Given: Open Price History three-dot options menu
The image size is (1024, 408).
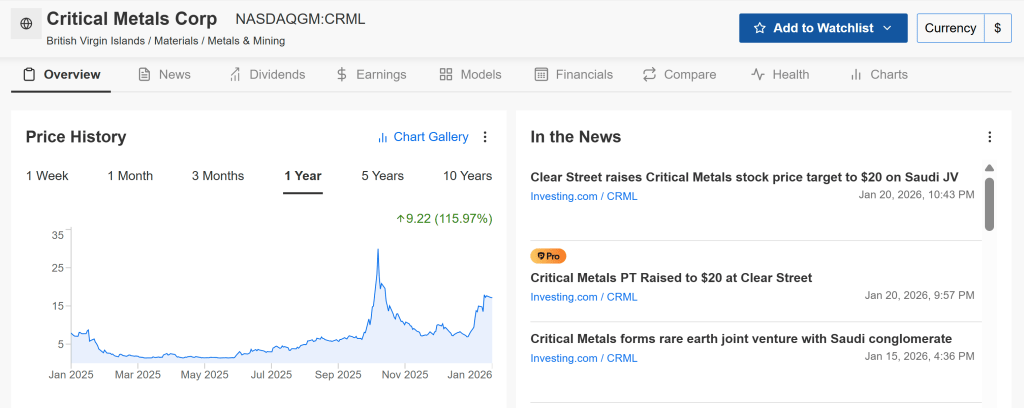Looking at the screenshot, I should pyautogui.click(x=485, y=137).
